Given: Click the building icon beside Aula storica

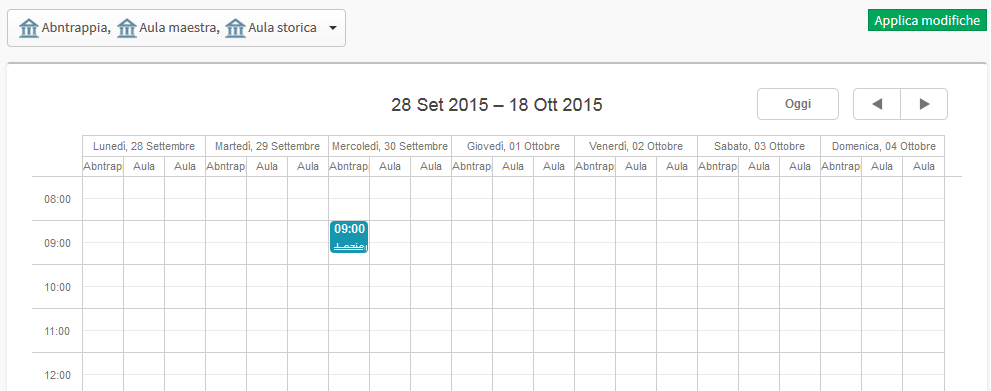Looking at the screenshot, I should point(235,28).
